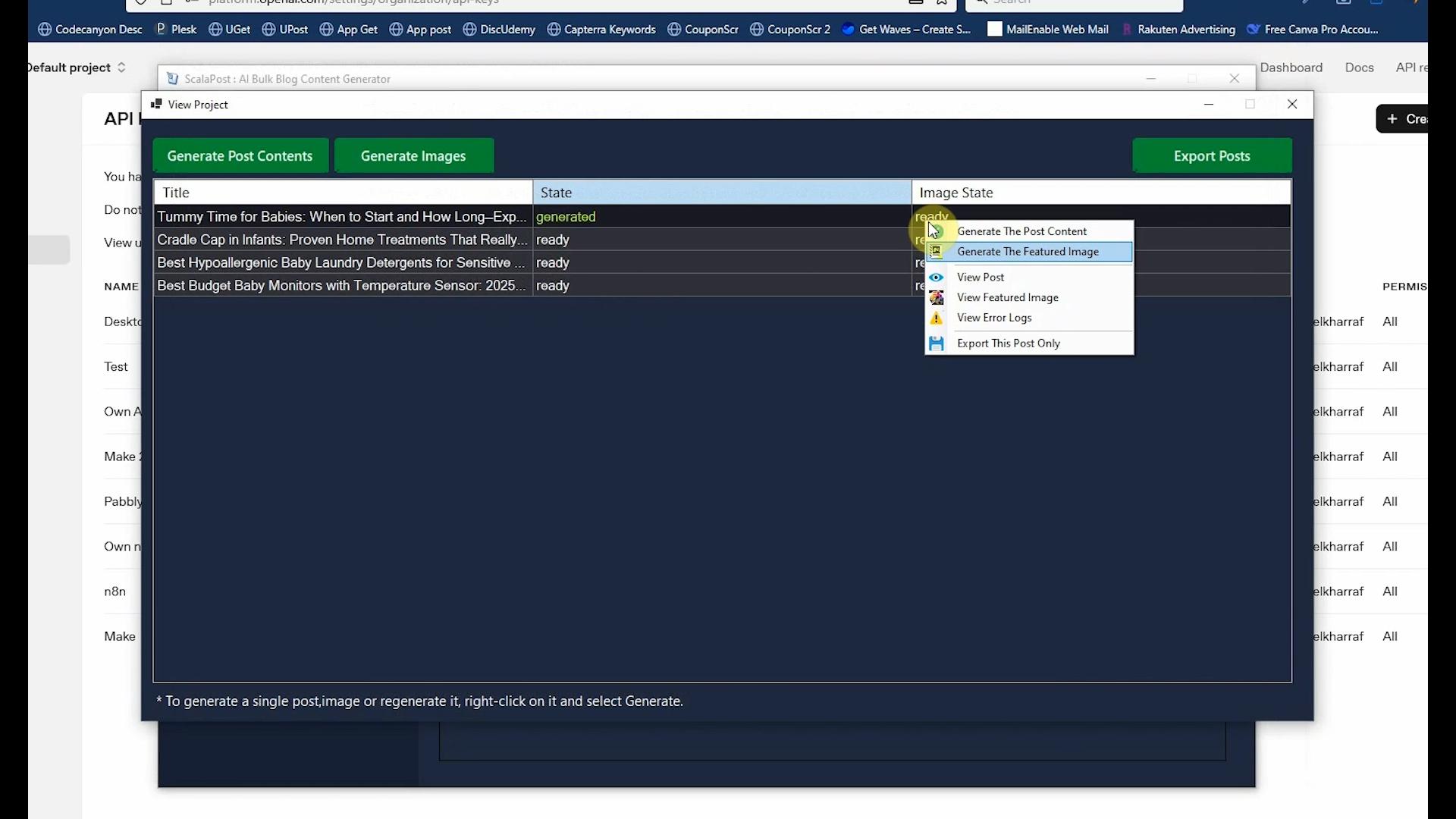Click the floppy disk icon for Export This Post Only
Screen dimensions: 1456x819
[937, 344]
